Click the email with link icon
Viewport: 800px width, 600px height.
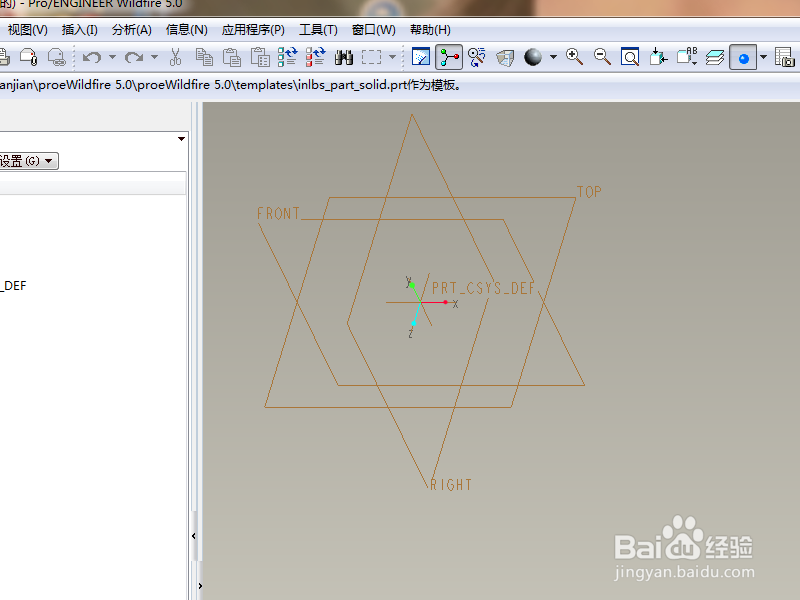click(57, 57)
